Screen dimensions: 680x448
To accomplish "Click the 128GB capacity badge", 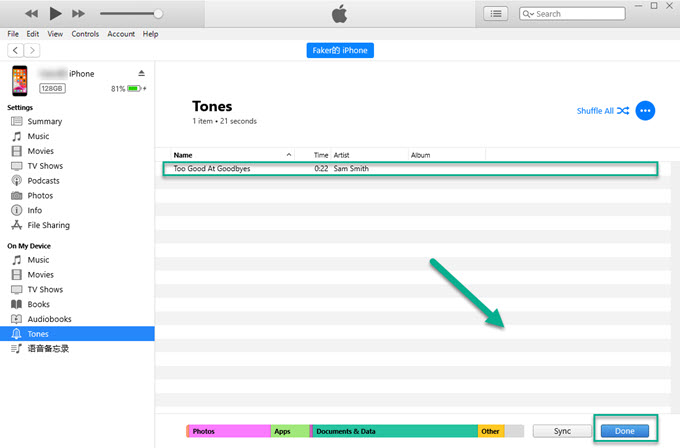I will [52, 88].
